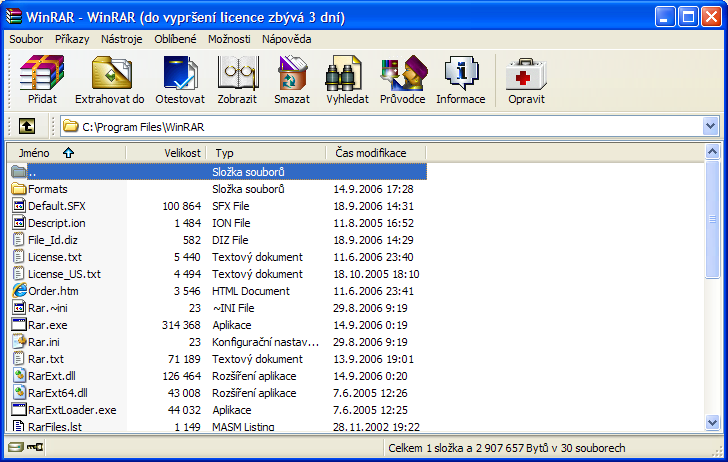Click the date 14.9.2006 17:28
Screen dimensions: 728x462
click(x=373, y=189)
